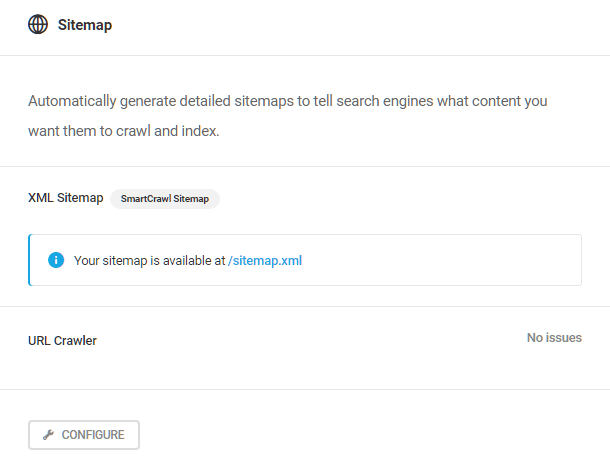The height and width of the screenshot is (475, 610).
Task: Click the XML Sitemap label
Action: pyautogui.click(x=66, y=198)
